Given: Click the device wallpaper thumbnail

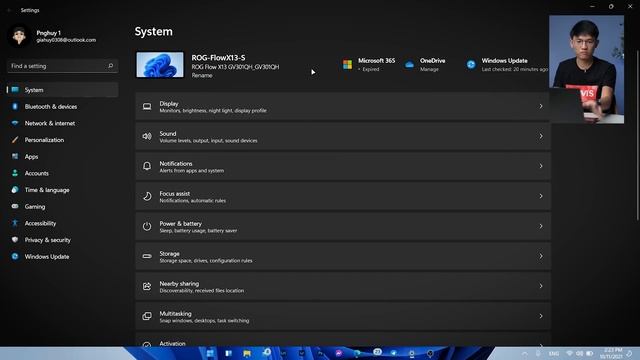Looking at the screenshot, I should 160,64.
